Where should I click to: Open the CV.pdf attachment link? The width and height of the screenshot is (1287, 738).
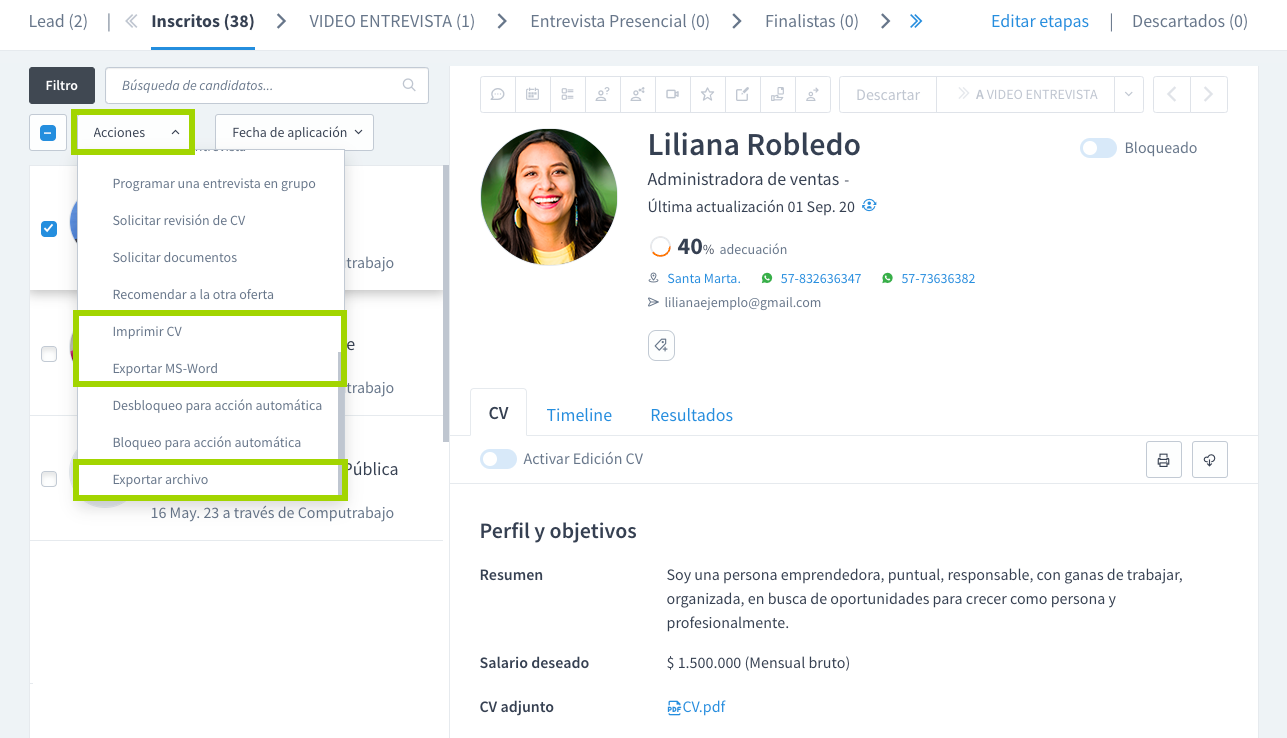click(703, 707)
